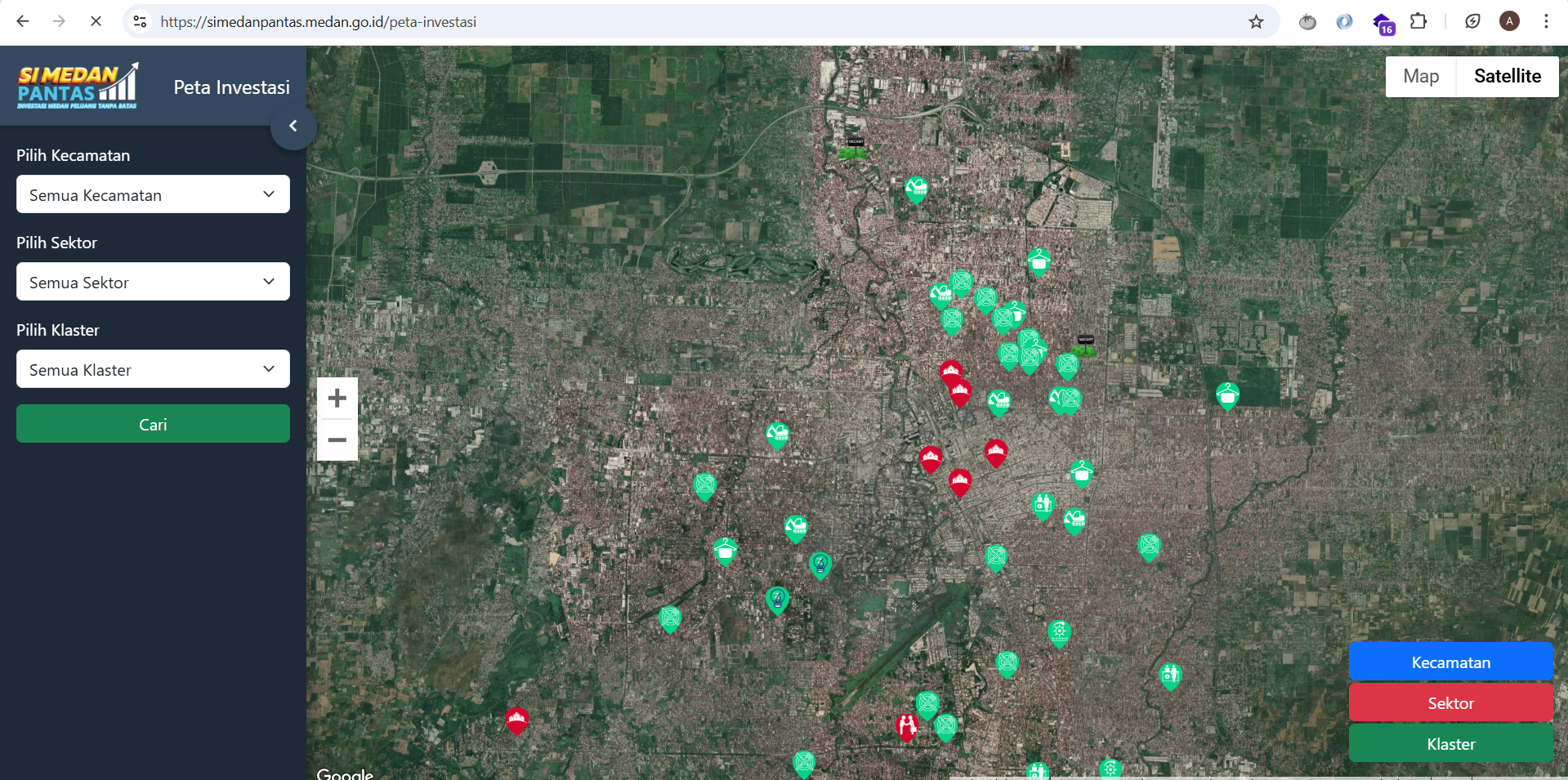
Task: Click the excavator marker just below the northern VACANT sign
Action: [x=917, y=189]
